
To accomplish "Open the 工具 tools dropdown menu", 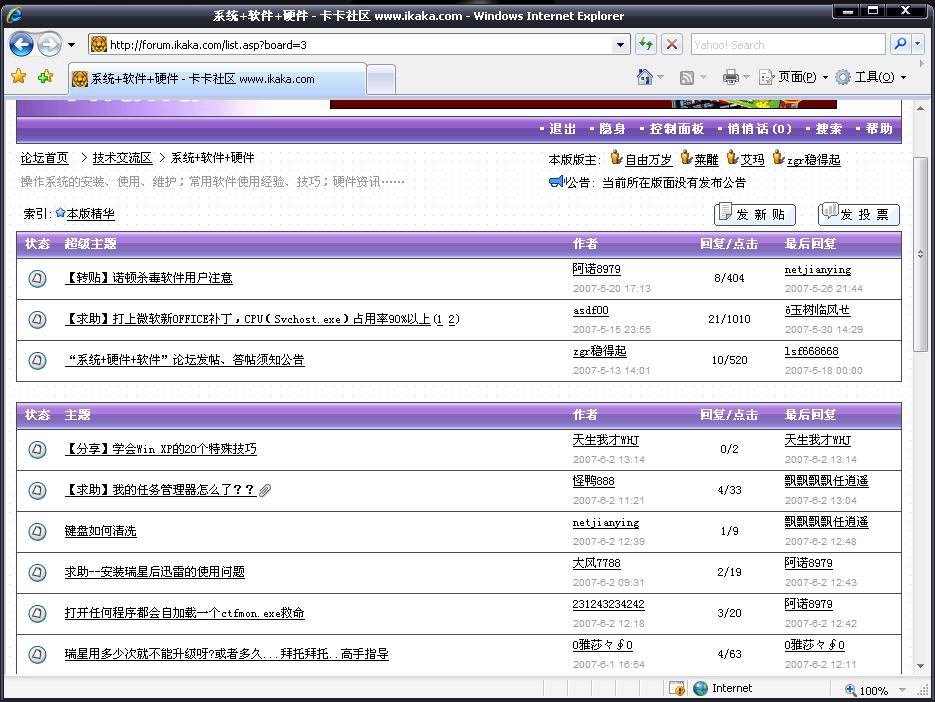I will (x=870, y=77).
